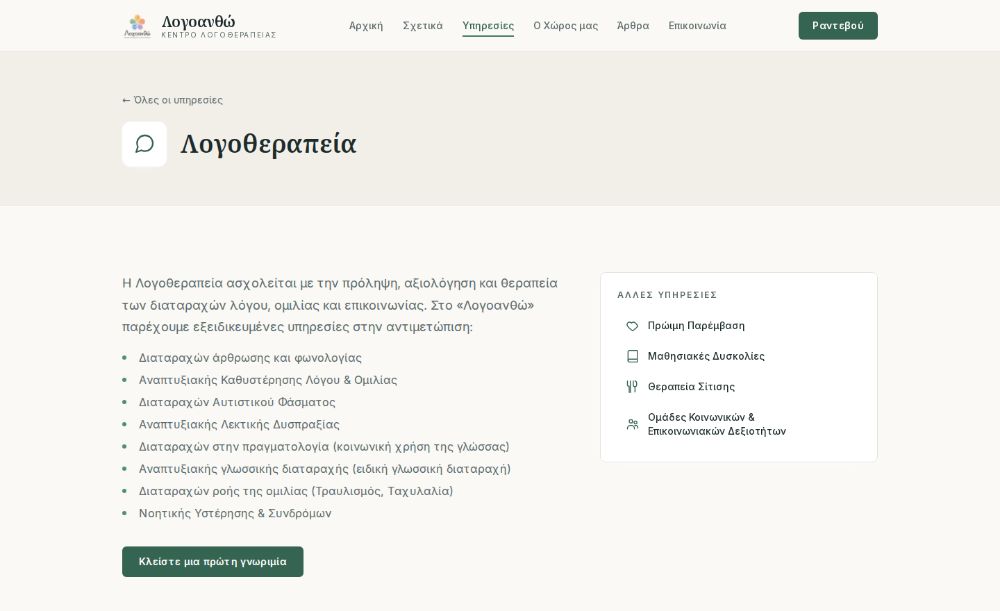Click the ΑΛΛΕΣ ΥΠΗΡΕΣΙΕΣ sidebar heading
This screenshot has height=611, width=1000.
(667, 295)
